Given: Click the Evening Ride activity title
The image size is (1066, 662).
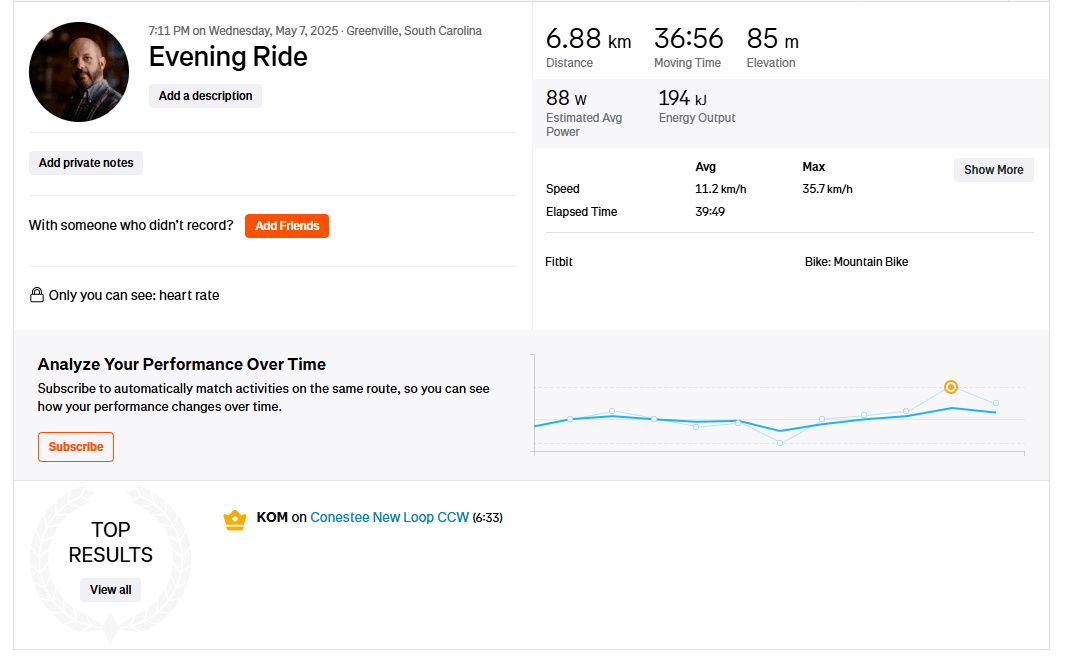Looking at the screenshot, I should coord(228,57).
